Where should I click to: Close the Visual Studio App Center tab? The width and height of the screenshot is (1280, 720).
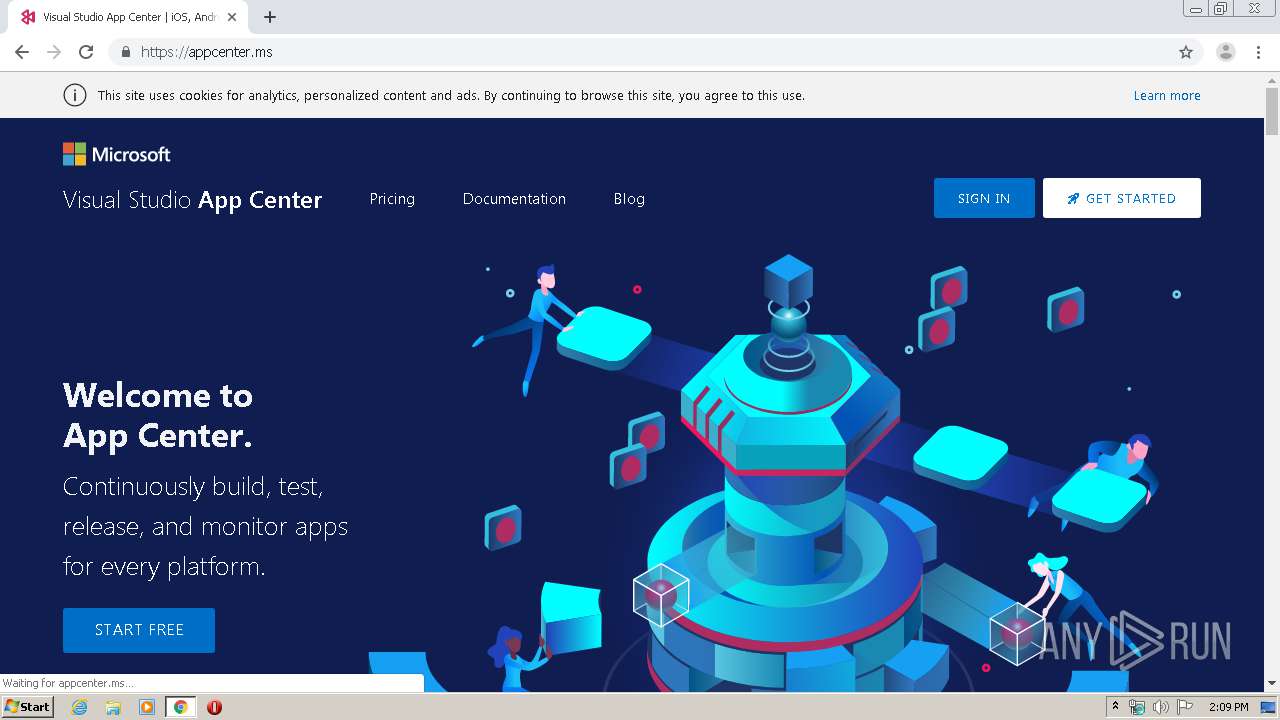(232, 17)
